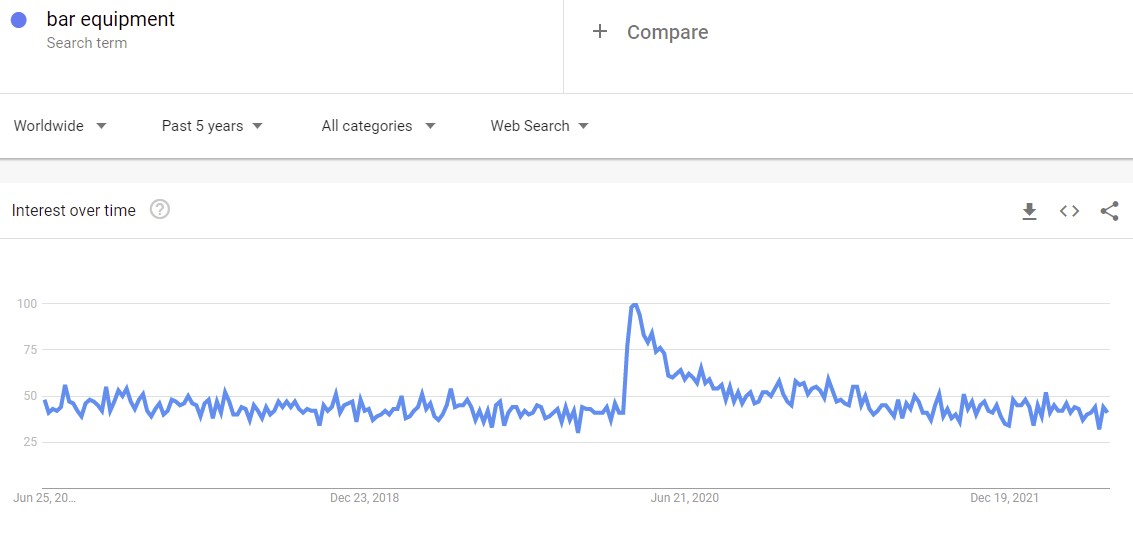Click the embed code icon
The image size is (1133, 536).
click(x=1069, y=211)
